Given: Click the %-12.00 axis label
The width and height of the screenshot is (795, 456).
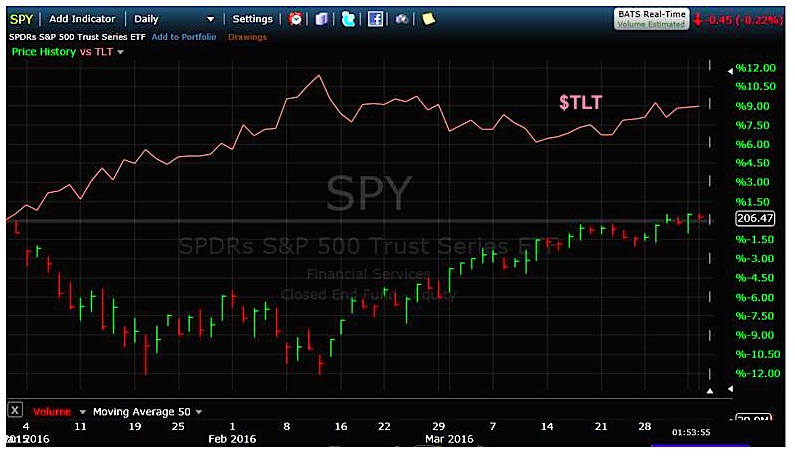Looking at the screenshot, I should [x=758, y=373].
